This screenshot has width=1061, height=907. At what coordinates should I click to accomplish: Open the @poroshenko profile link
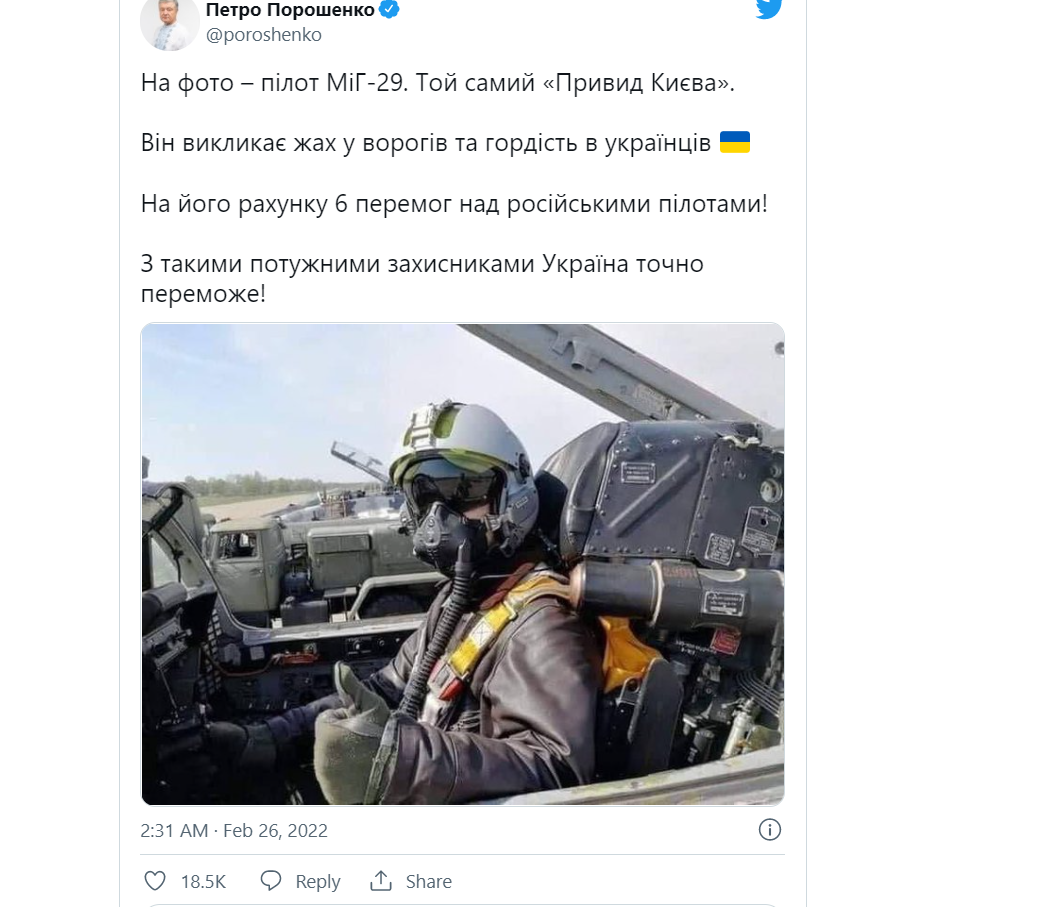point(264,33)
